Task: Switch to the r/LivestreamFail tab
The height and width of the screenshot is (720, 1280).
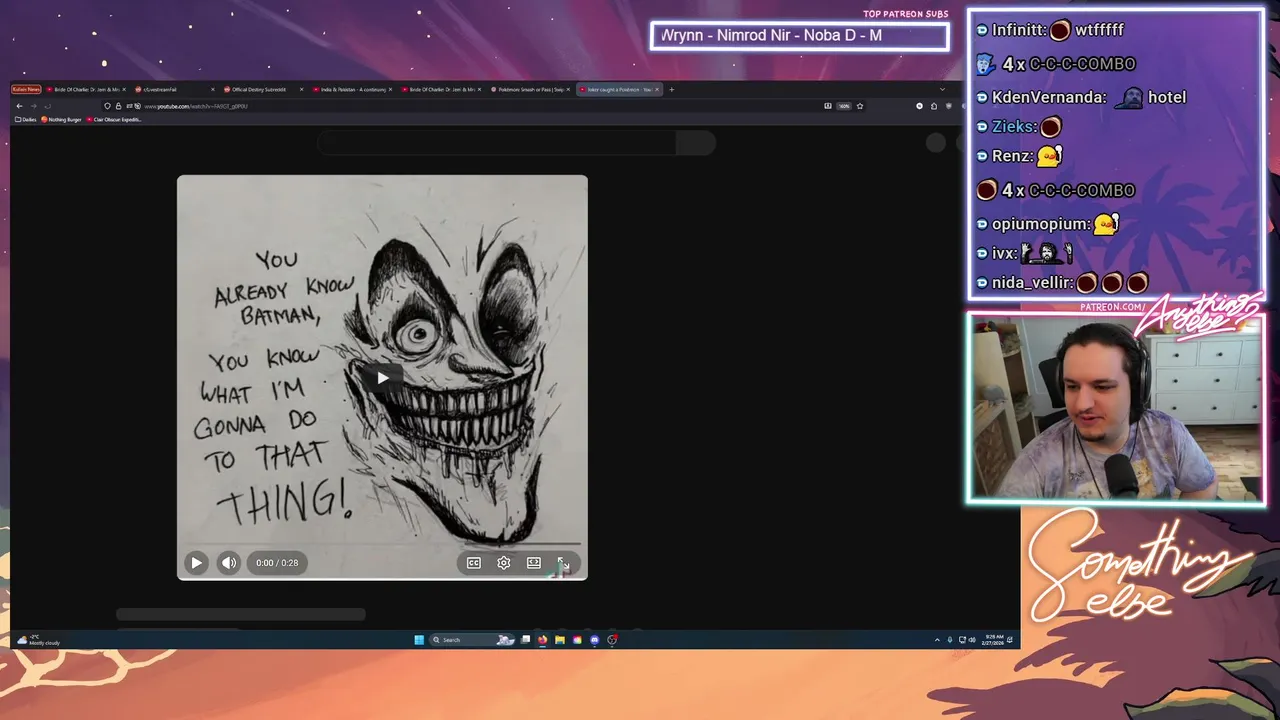Action: (174, 89)
